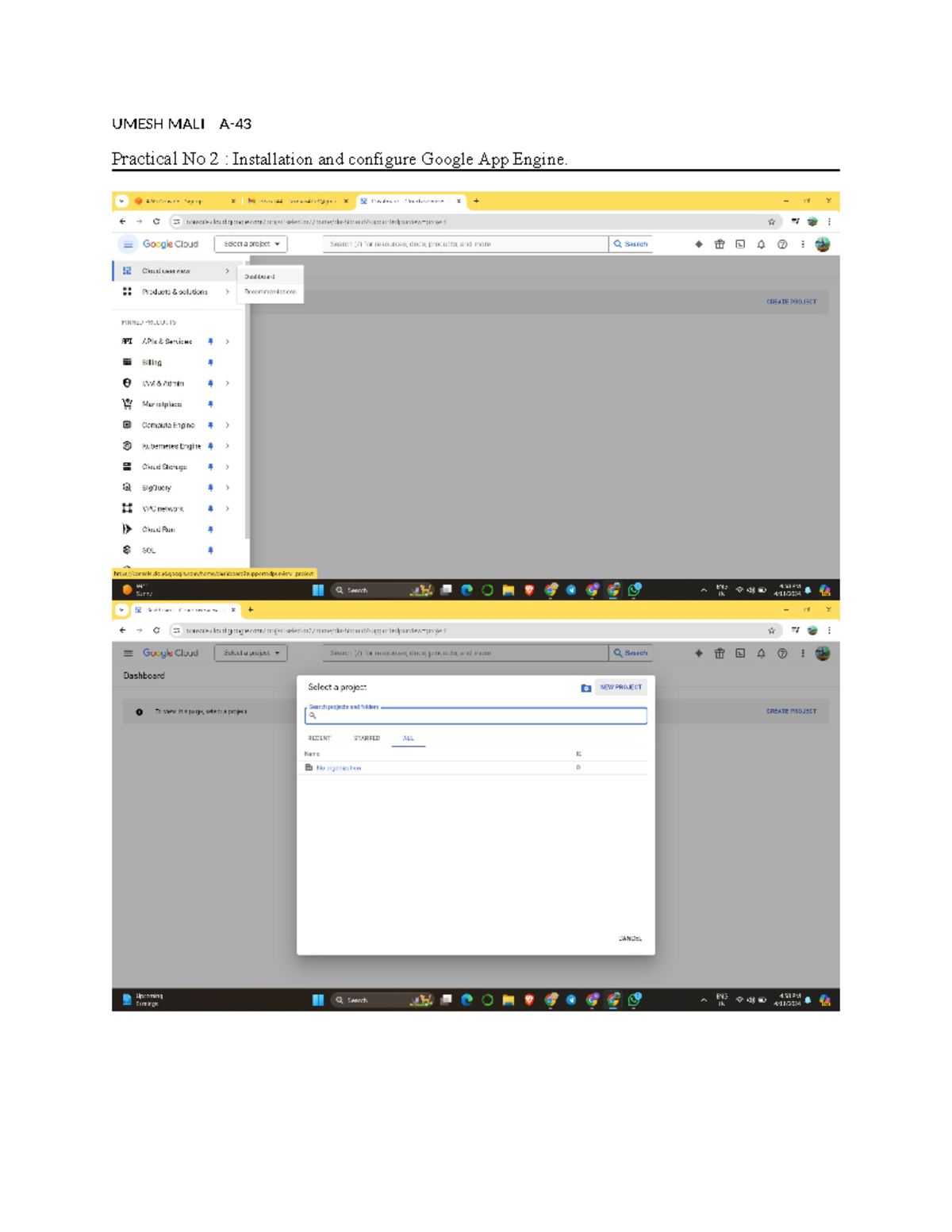Switch to the AWS Console Signup browser tab
This screenshot has height=1232, width=952.
point(185,201)
